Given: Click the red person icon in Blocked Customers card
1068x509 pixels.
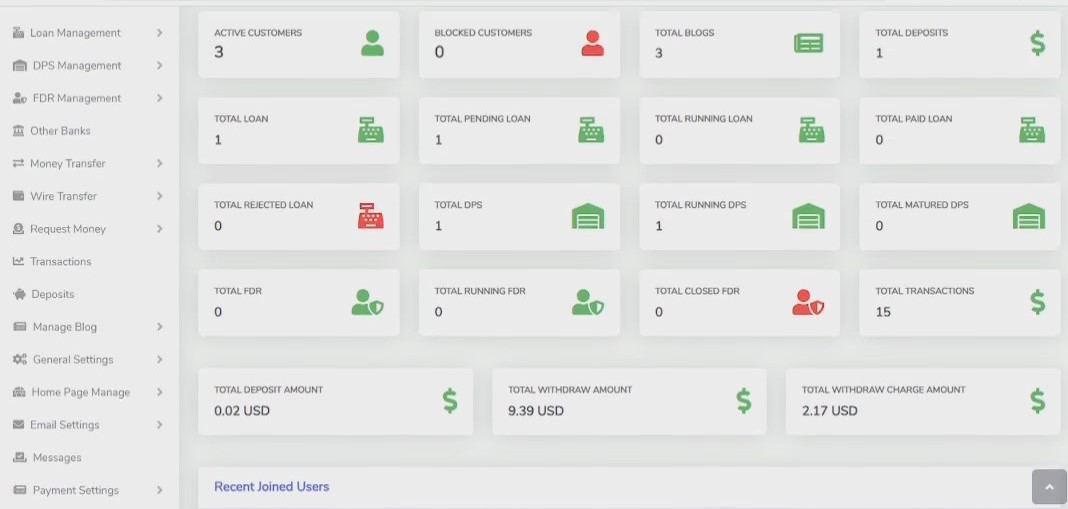Looking at the screenshot, I should (593, 44).
